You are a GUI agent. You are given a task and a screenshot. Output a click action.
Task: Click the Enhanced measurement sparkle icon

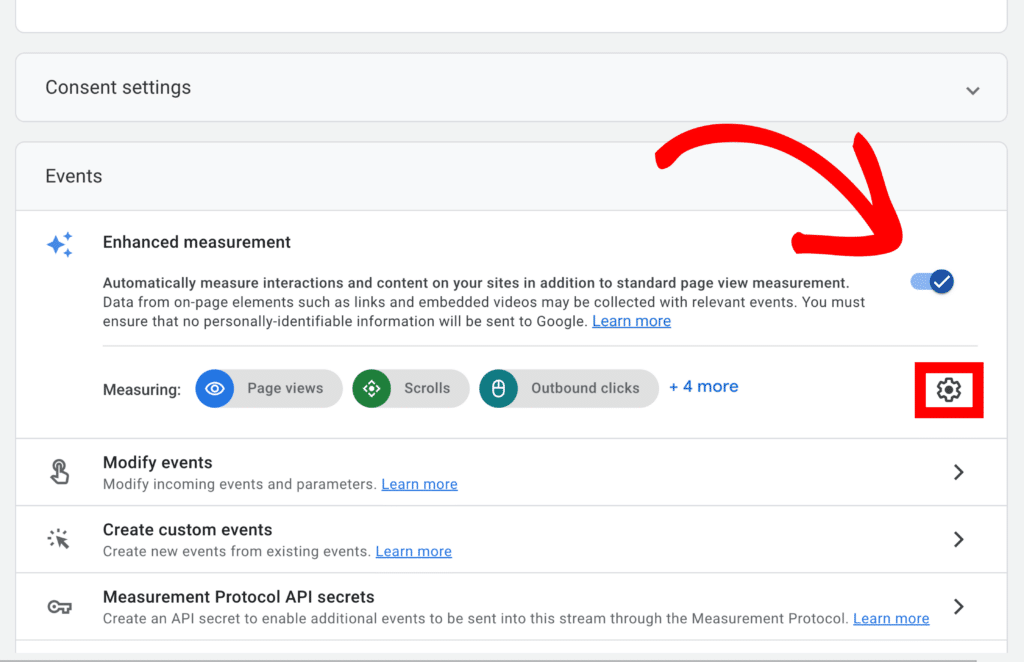pyautogui.click(x=60, y=245)
